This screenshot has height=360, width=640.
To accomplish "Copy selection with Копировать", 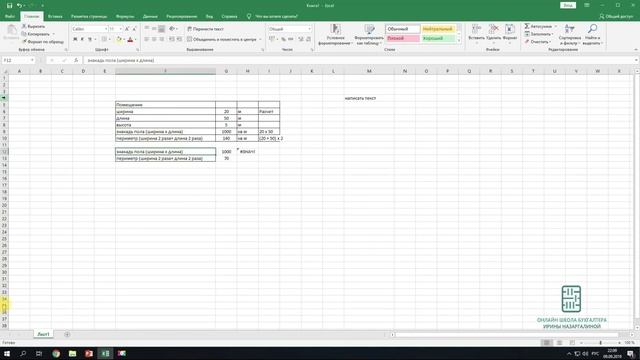I will [36, 34].
